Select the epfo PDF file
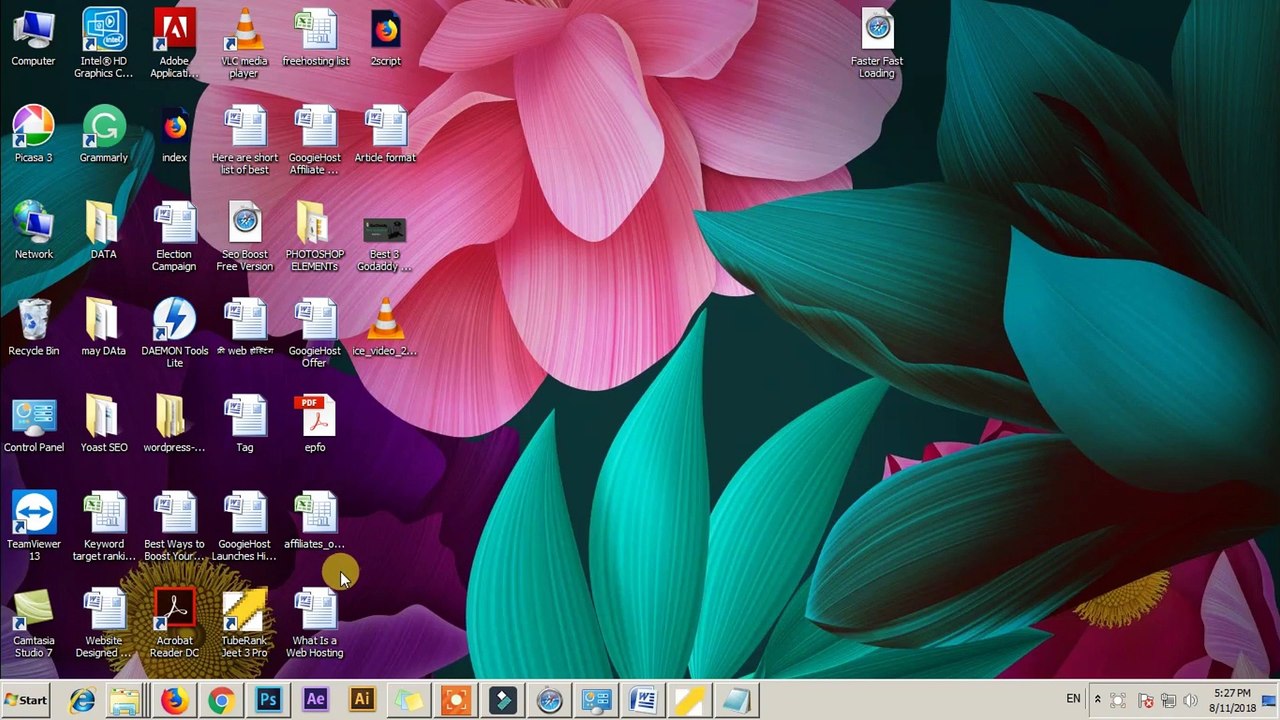The height and width of the screenshot is (720, 1280). coord(315,425)
